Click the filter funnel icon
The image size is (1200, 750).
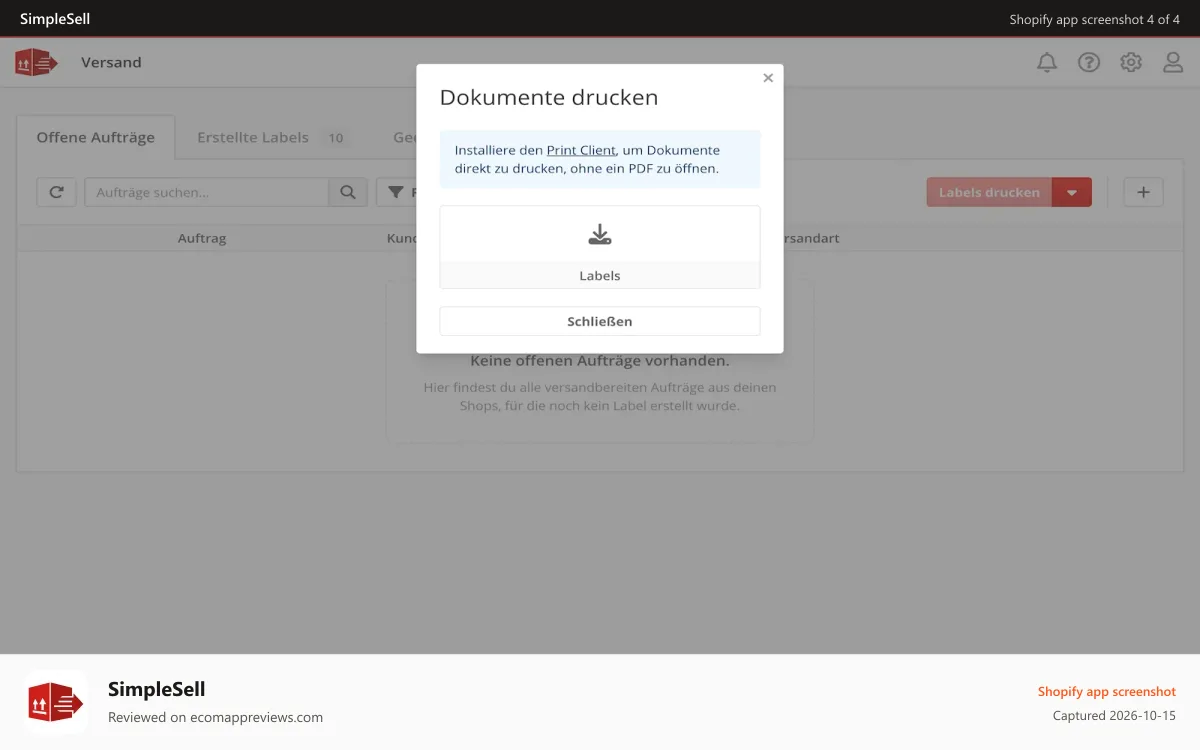396,192
